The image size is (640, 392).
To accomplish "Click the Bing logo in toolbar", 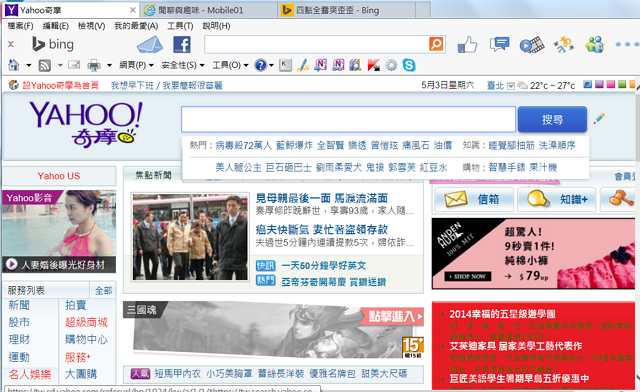I will 53,44.
